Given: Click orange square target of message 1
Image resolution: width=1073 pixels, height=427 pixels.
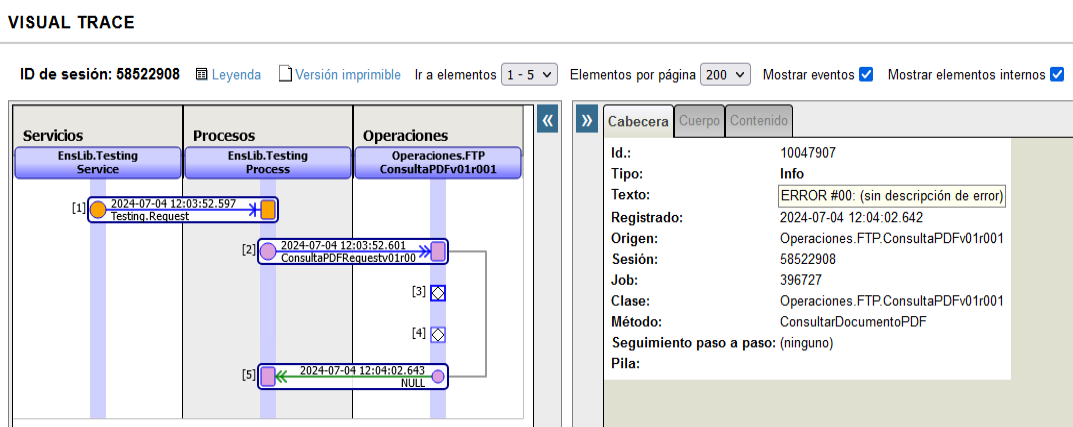Looking at the screenshot, I should click(x=268, y=209).
